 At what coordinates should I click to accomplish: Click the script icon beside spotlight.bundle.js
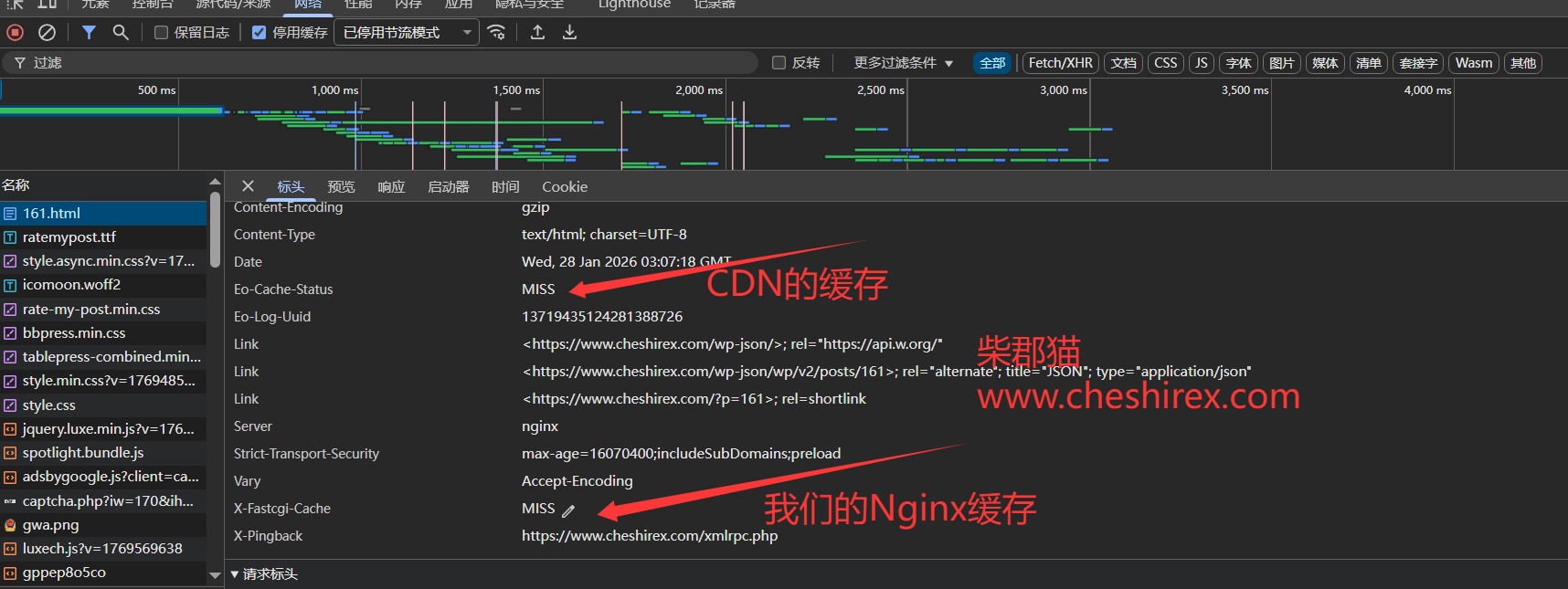10,453
